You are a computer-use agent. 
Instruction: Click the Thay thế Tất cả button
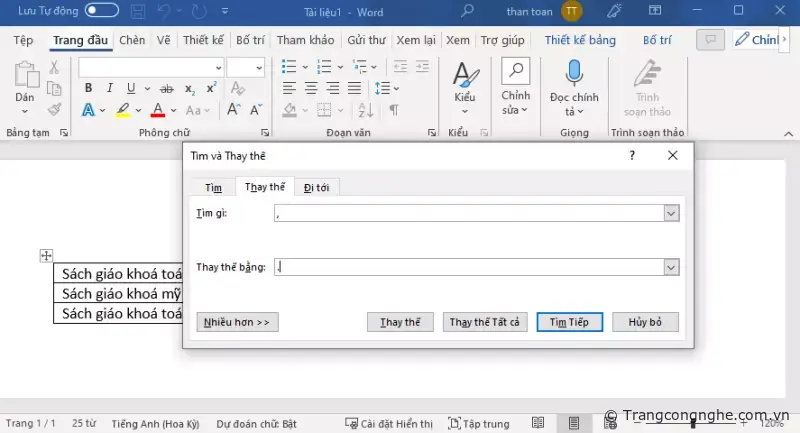[x=485, y=322]
